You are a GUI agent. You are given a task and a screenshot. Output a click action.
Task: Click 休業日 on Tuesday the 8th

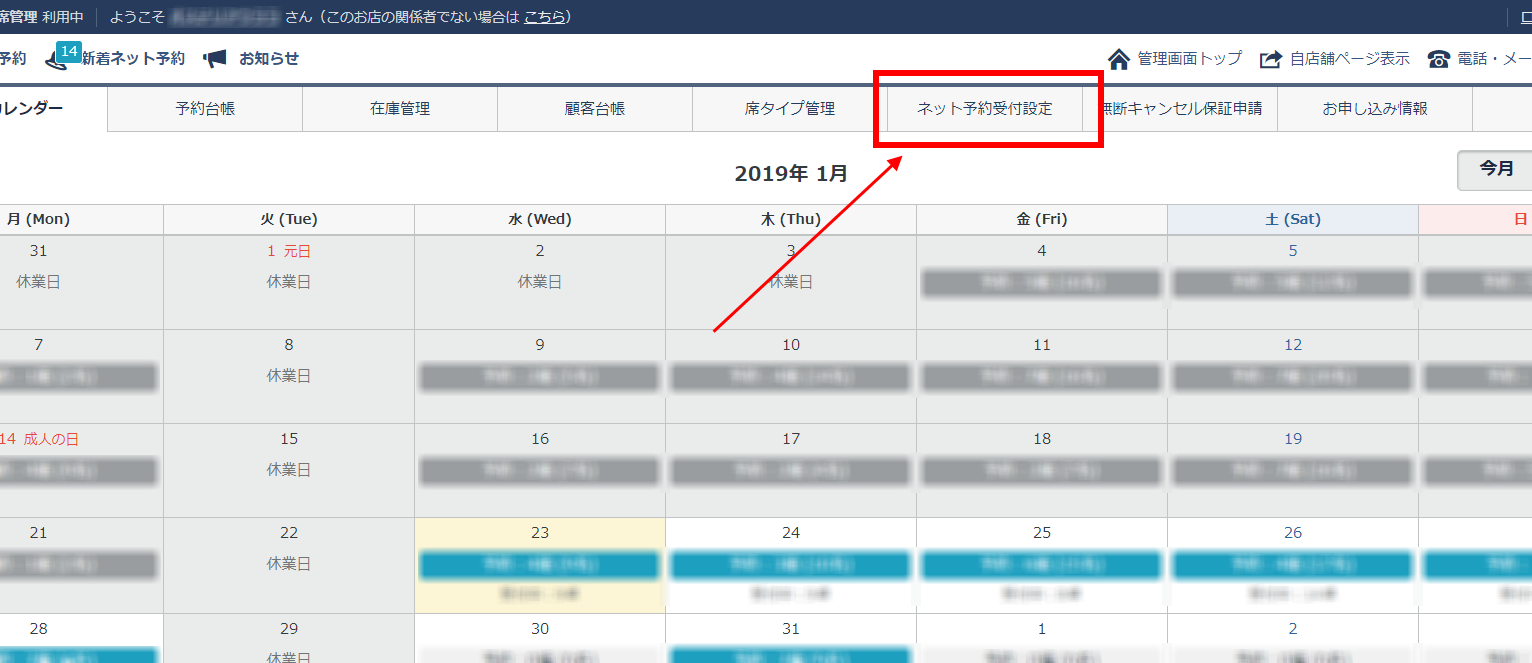[x=289, y=376]
